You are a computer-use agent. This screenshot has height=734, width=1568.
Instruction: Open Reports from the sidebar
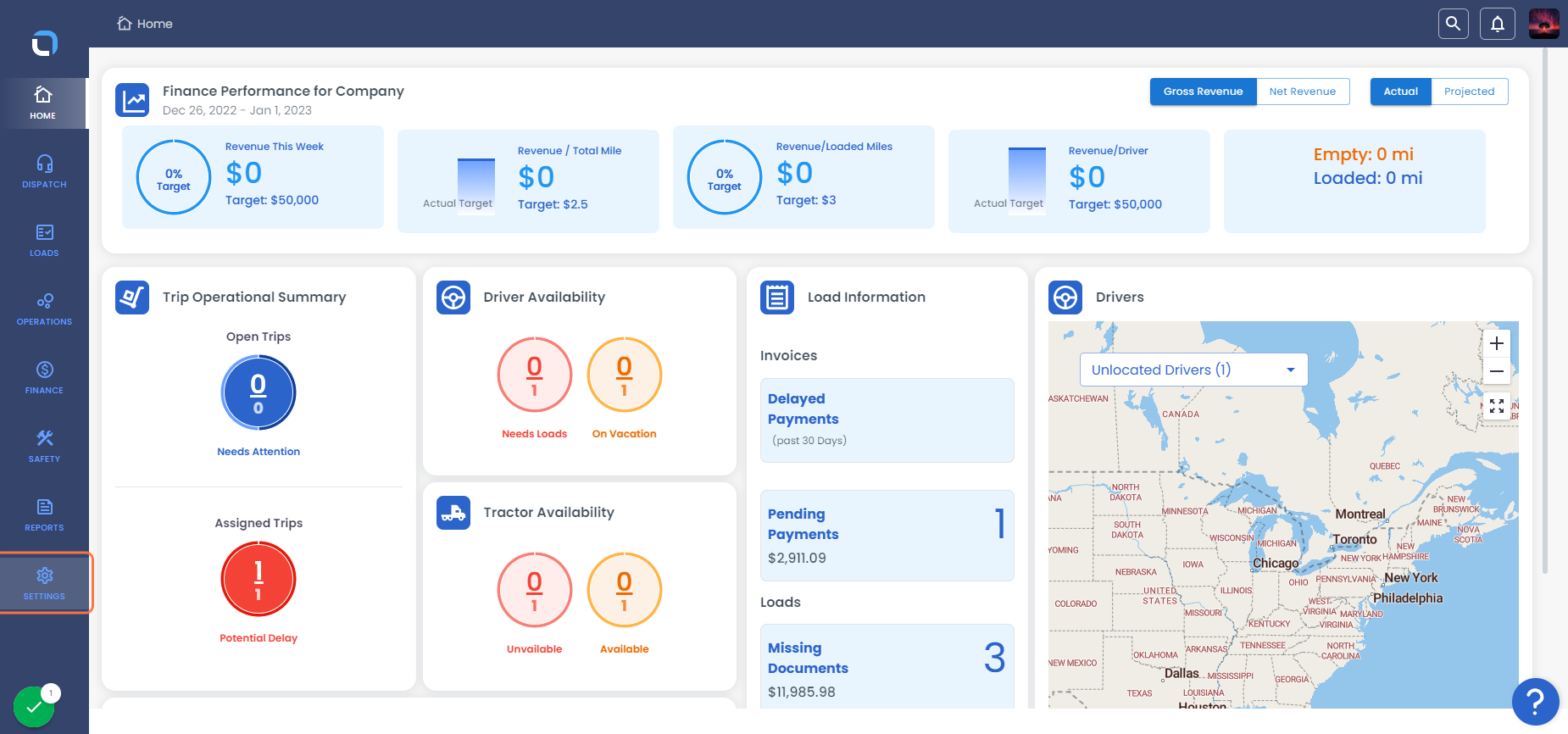click(x=44, y=514)
